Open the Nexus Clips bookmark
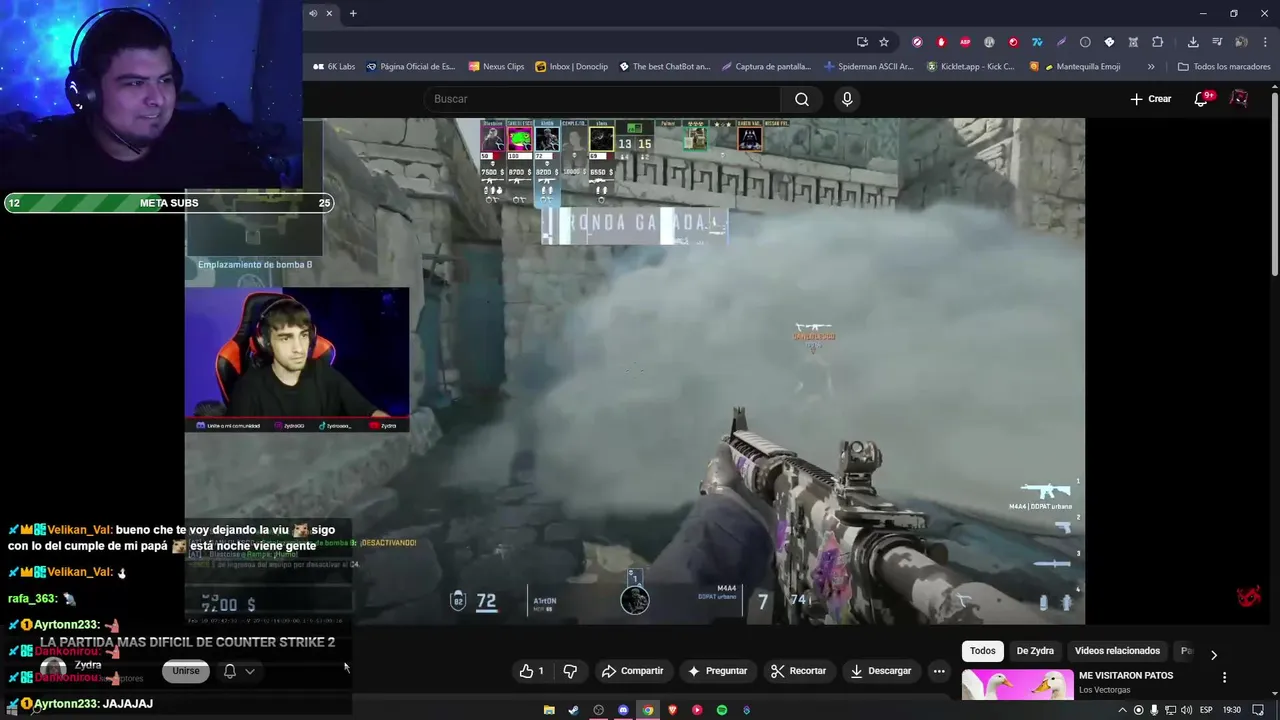Screen dimensions: 1280x720 click(x=496, y=67)
